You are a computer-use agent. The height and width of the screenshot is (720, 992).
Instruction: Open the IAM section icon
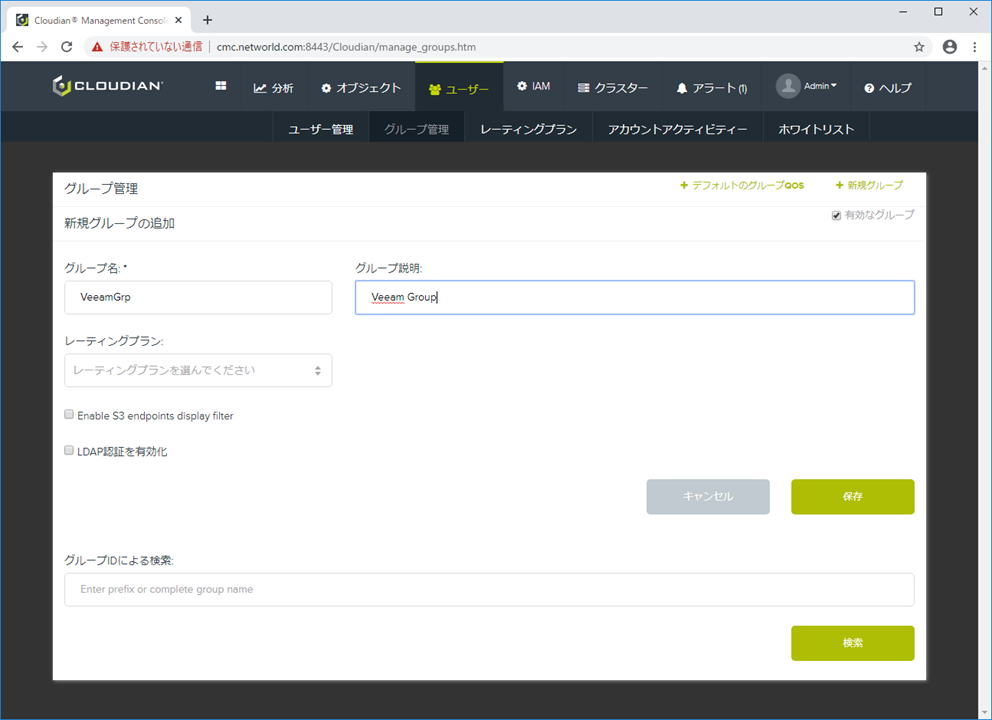519,86
